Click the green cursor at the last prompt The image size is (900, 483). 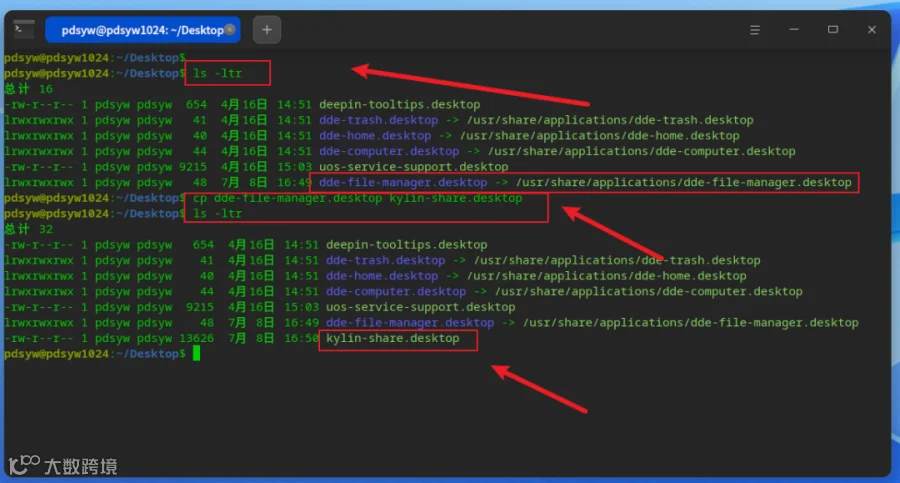point(196,353)
